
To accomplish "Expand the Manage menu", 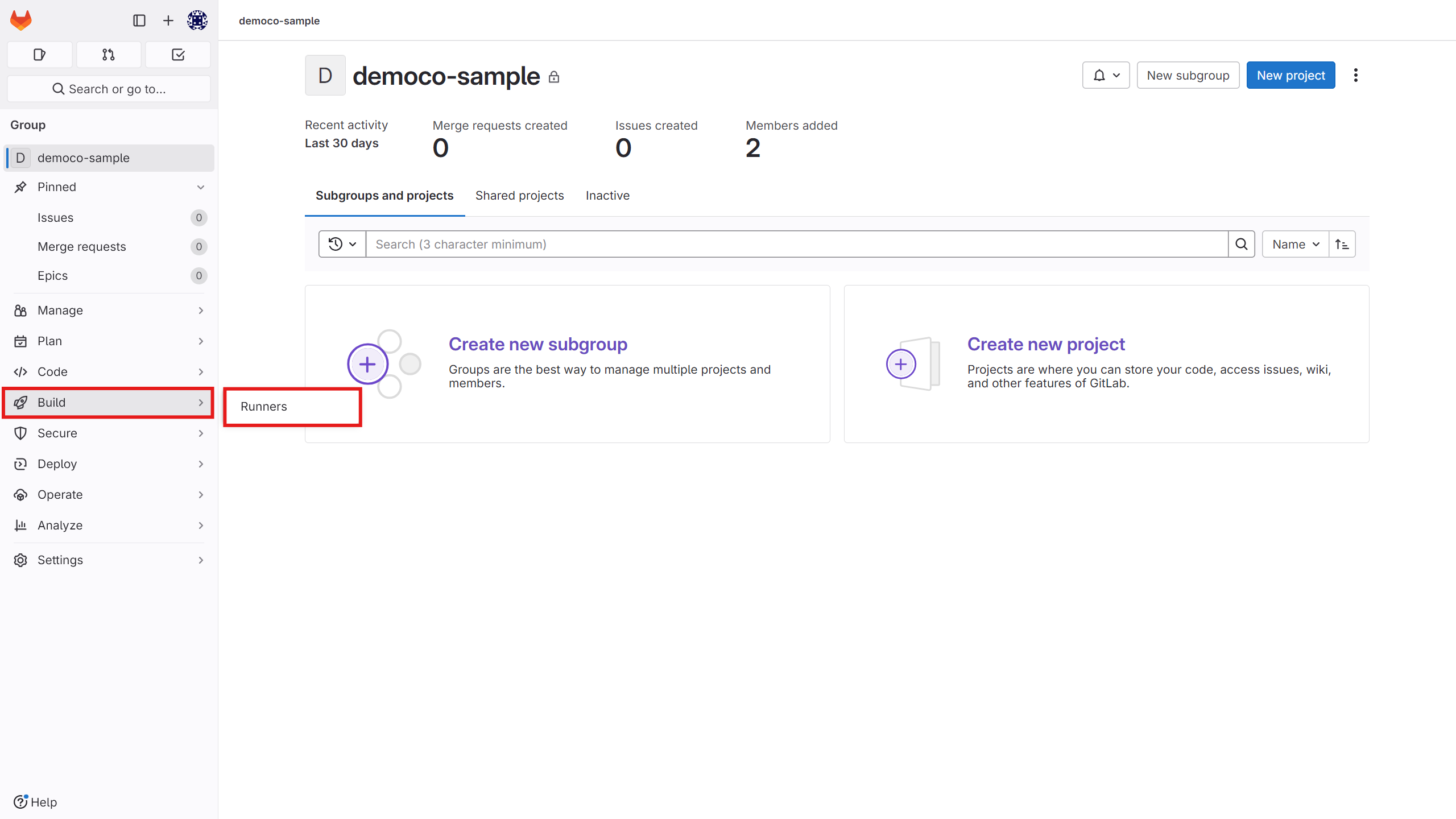I will 109,311.
